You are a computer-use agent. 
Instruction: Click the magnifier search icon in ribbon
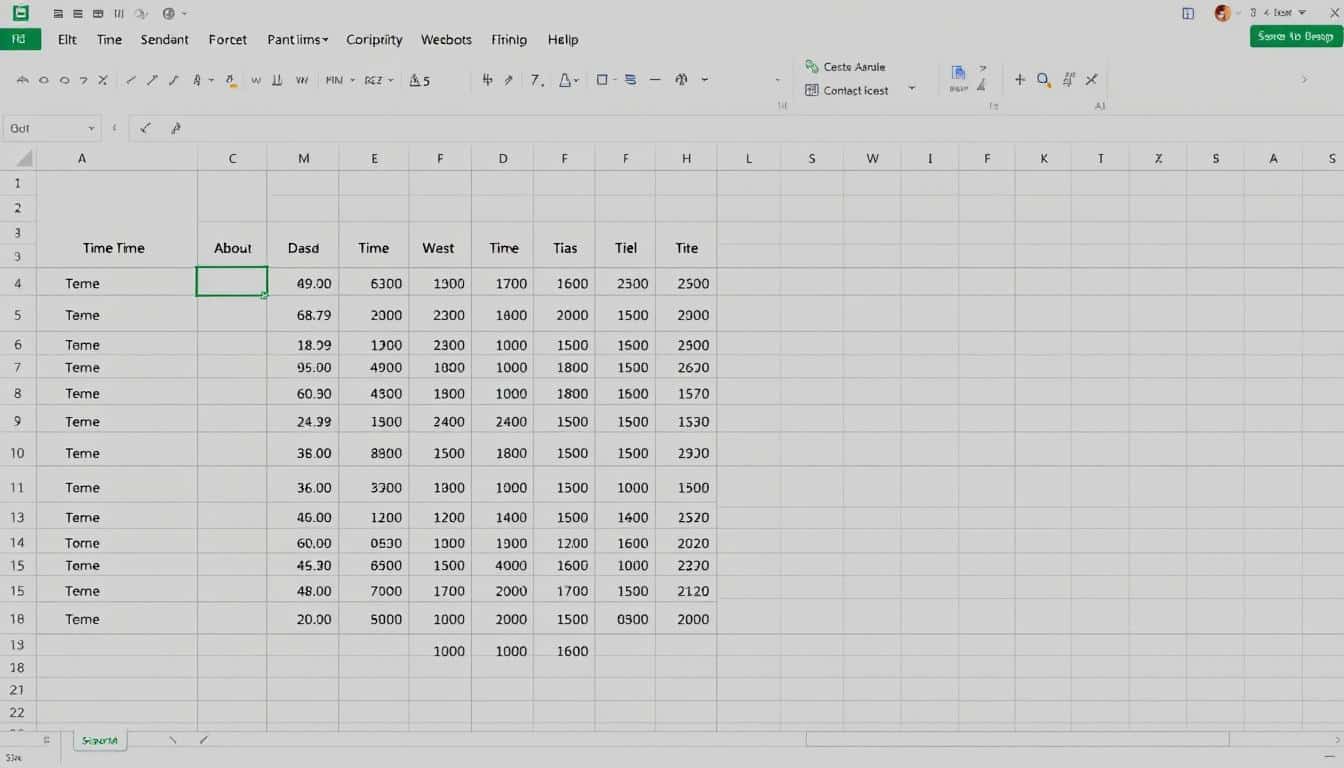[1044, 79]
